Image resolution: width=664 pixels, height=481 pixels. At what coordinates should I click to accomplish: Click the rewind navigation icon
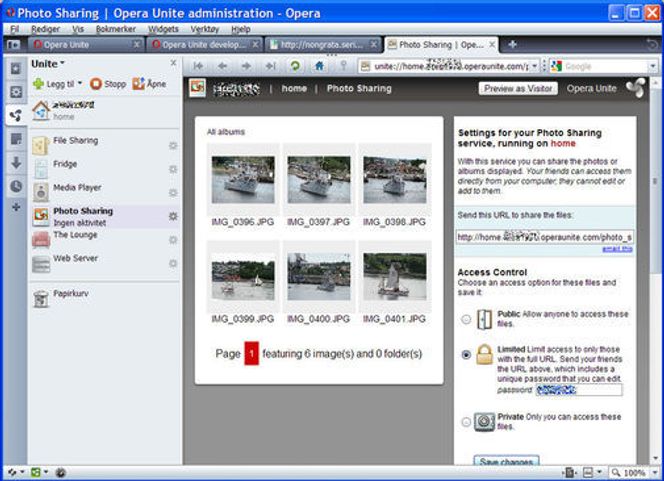198,66
